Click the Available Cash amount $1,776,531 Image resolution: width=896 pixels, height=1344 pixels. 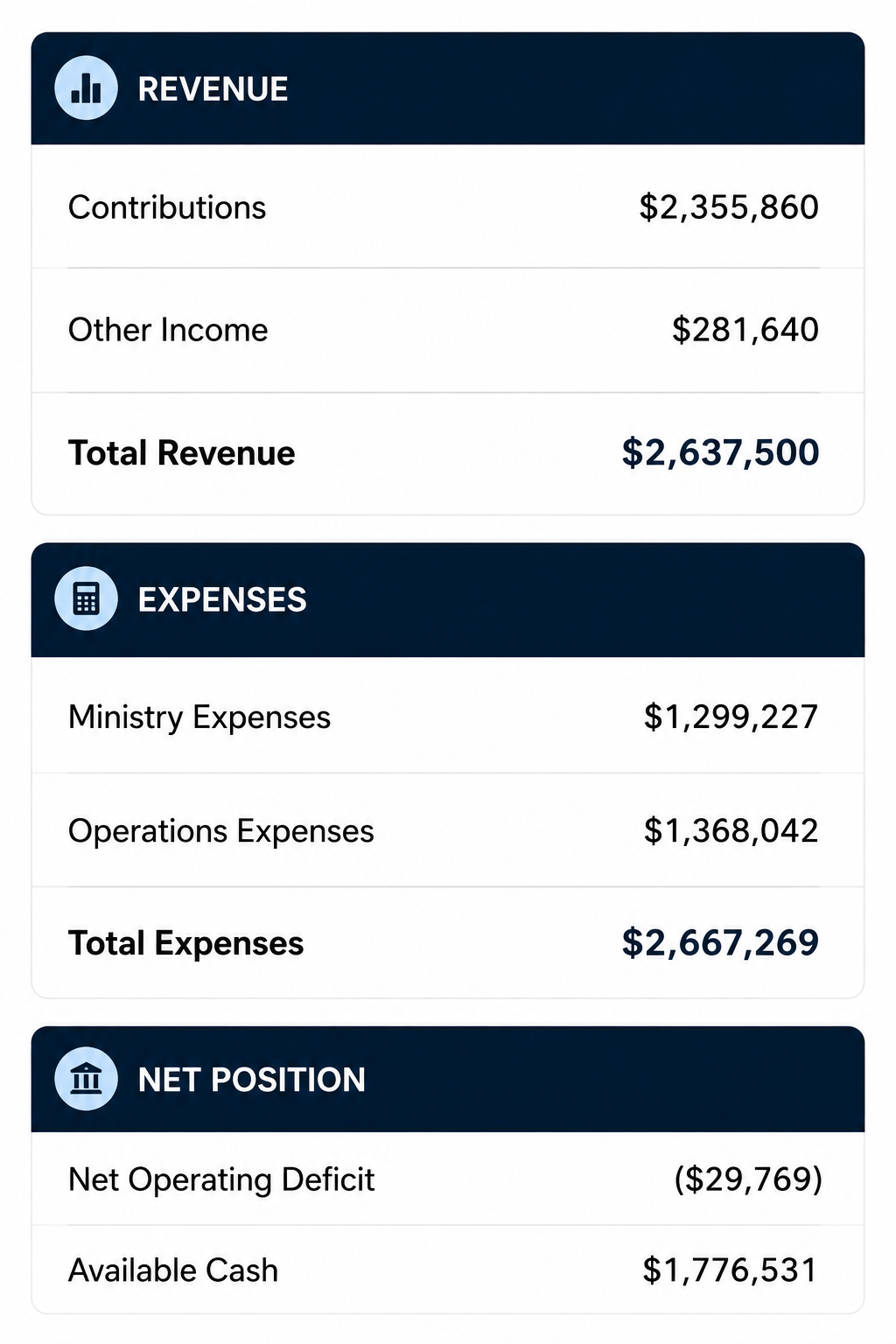pyautogui.click(x=730, y=1270)
